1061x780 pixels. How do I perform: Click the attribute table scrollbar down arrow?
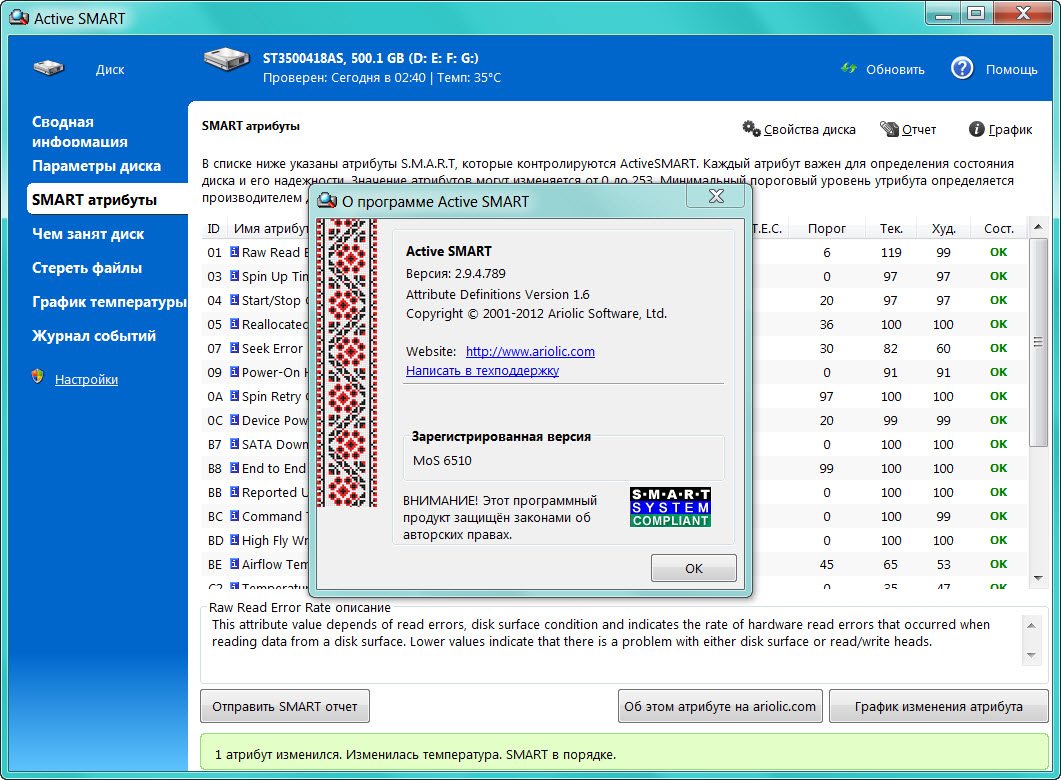pos(1038,578)
